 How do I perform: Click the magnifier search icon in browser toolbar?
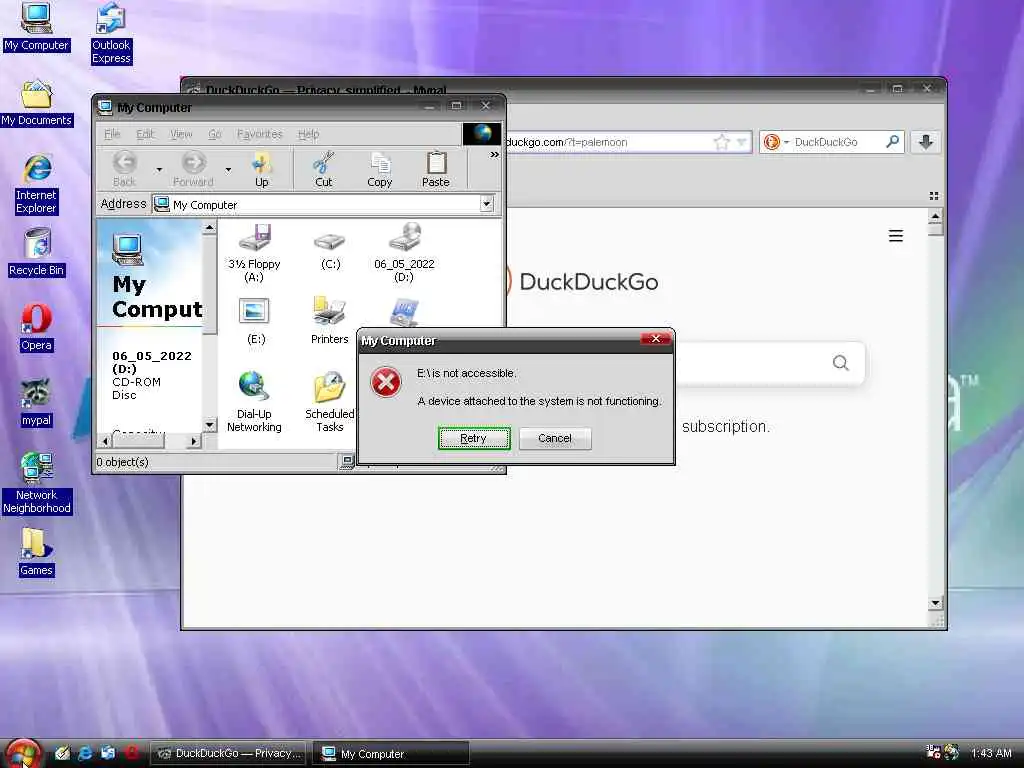pyautogui.click(x=892, y=141)
